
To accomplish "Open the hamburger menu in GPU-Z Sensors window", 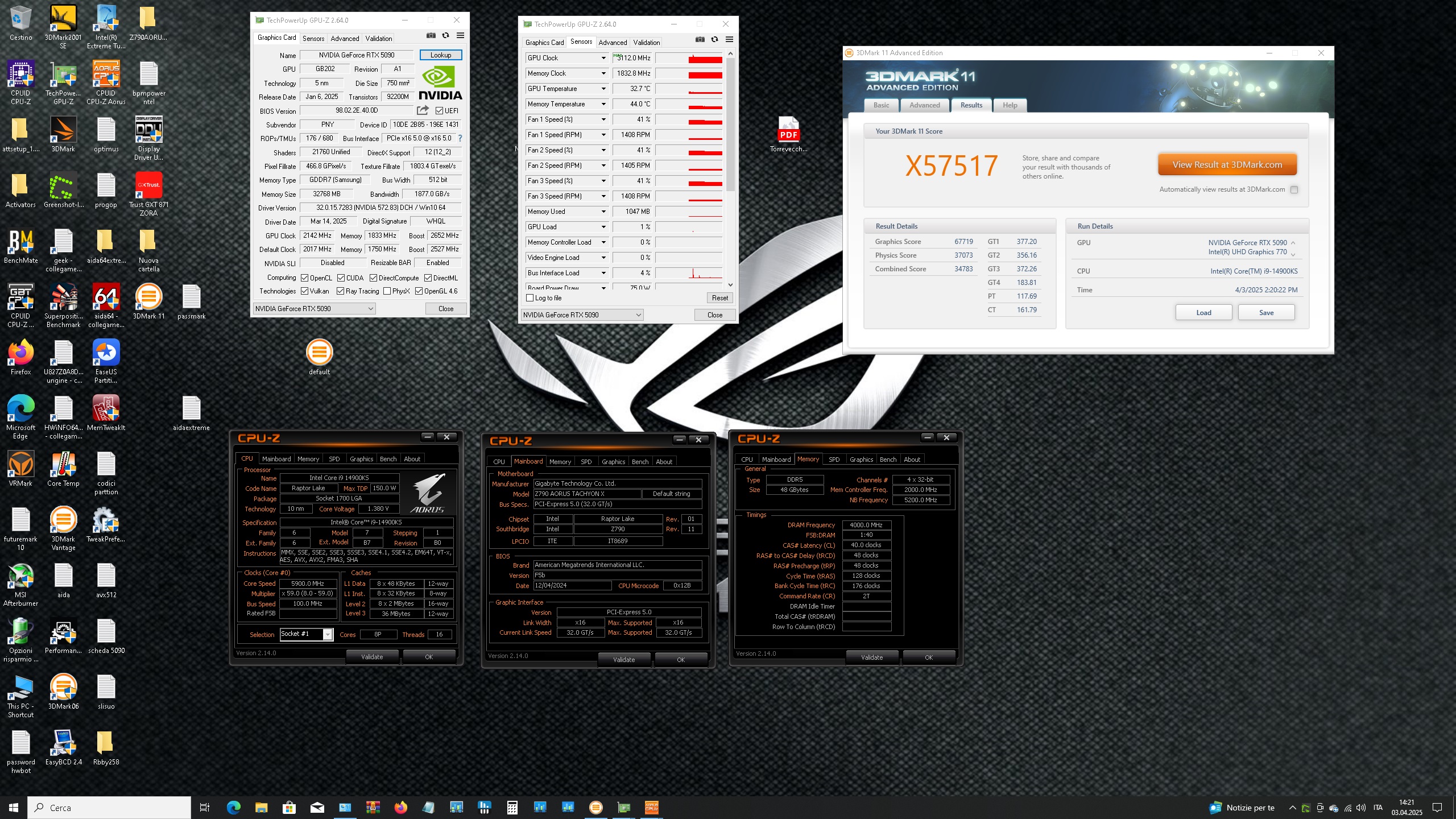I will tap(730, 40).
